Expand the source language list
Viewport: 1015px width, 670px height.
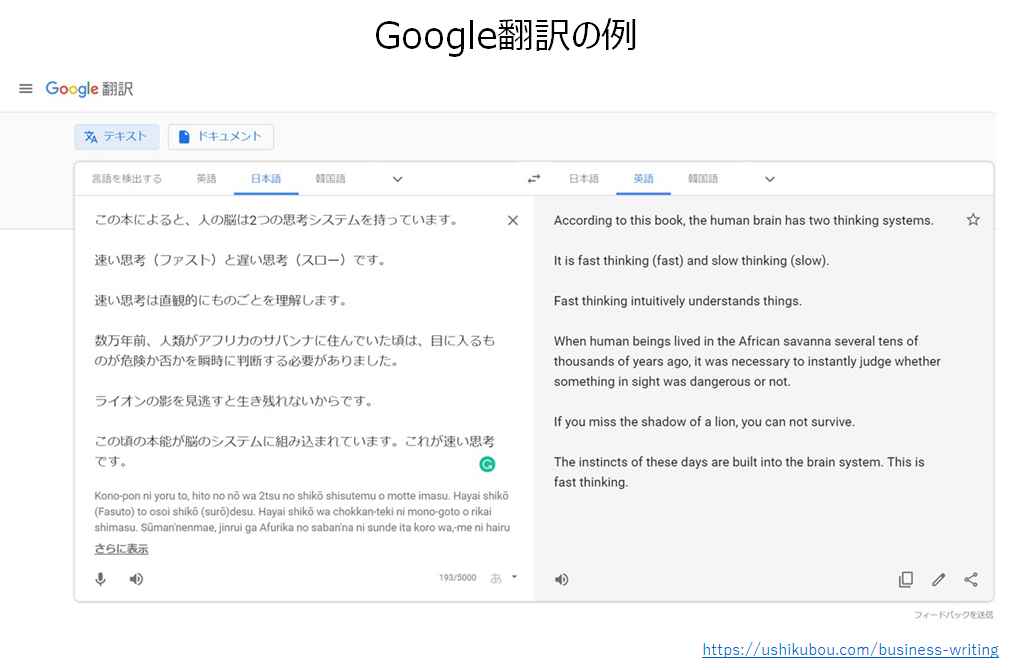pos(397,180)
